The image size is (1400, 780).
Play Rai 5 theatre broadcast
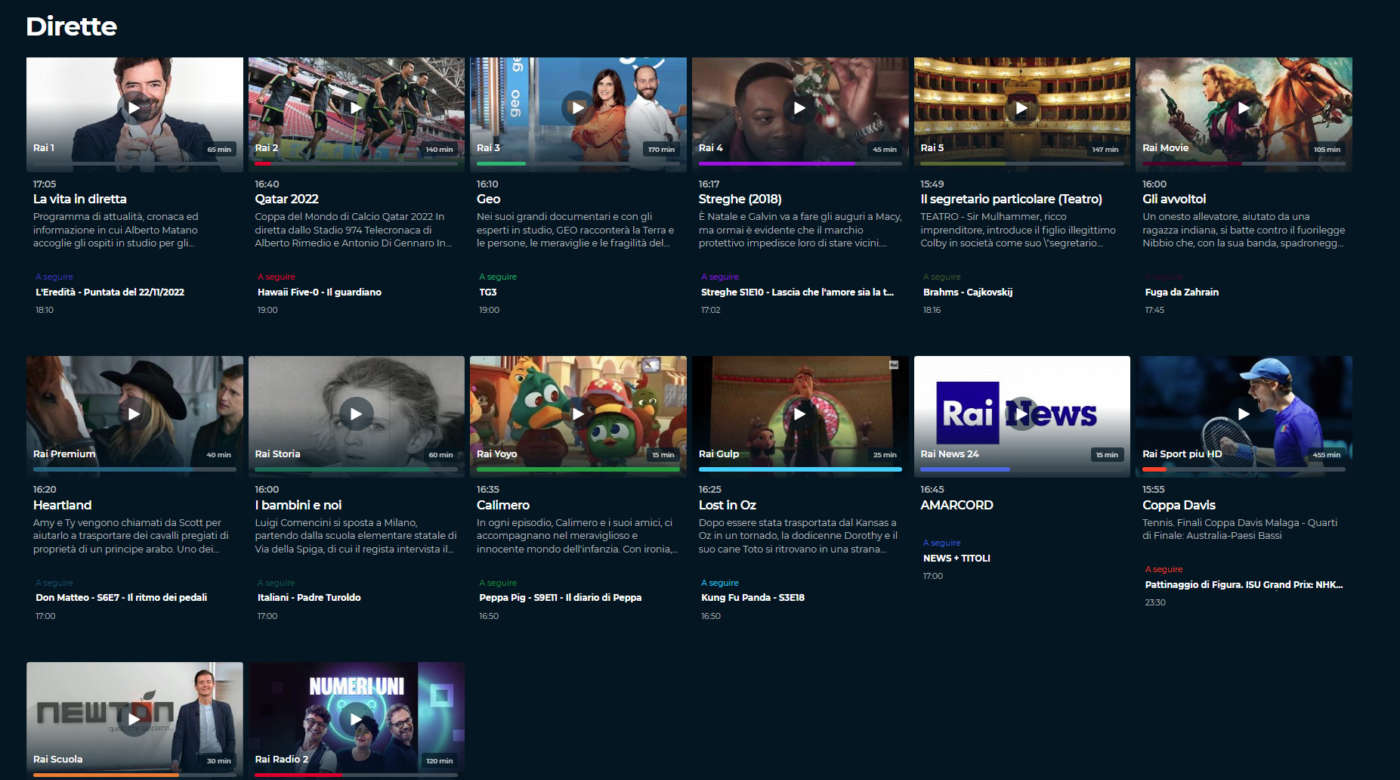(1021, 108)
